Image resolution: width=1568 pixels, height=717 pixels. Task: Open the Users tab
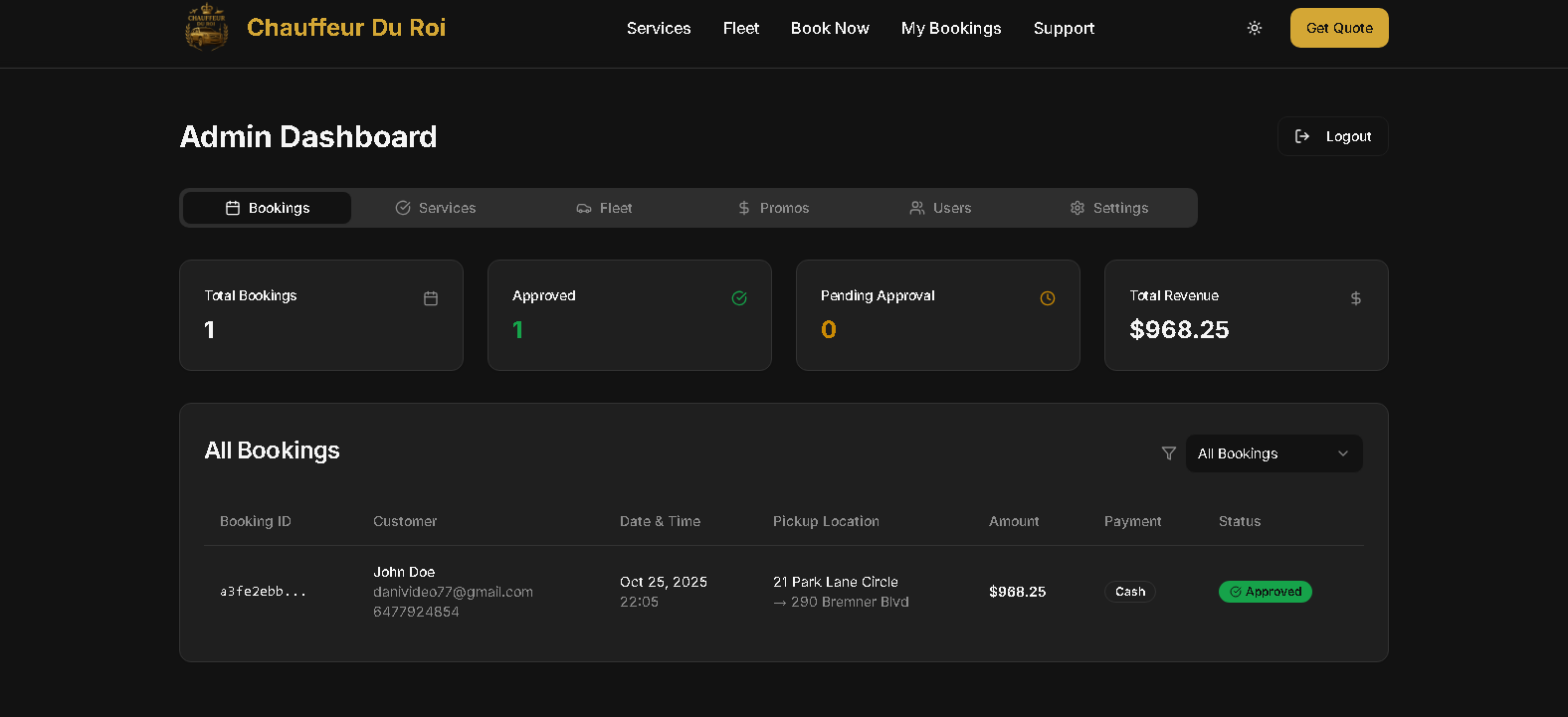point(940,208)
